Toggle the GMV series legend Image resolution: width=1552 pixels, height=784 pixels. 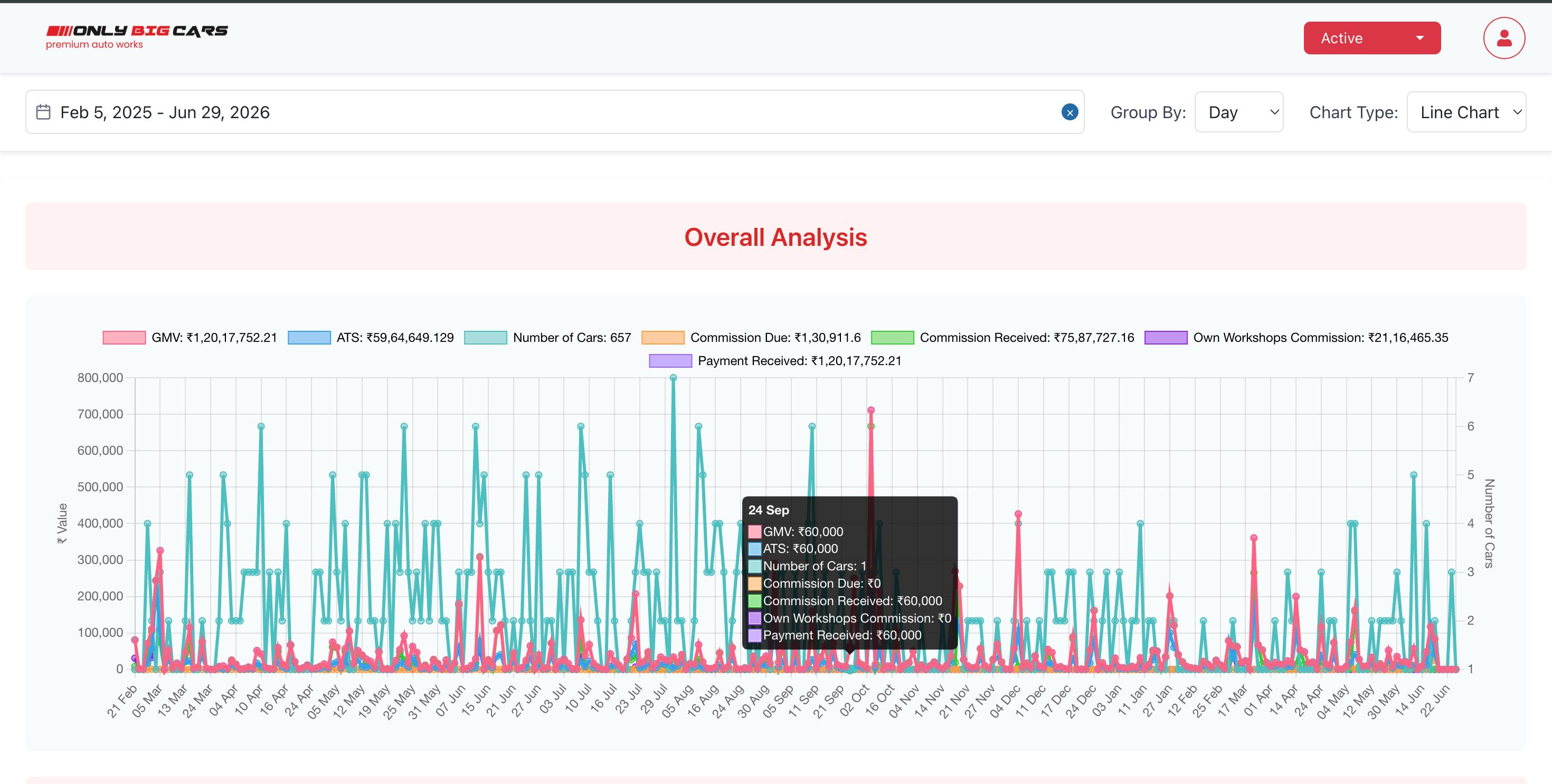tap(190, 337)
